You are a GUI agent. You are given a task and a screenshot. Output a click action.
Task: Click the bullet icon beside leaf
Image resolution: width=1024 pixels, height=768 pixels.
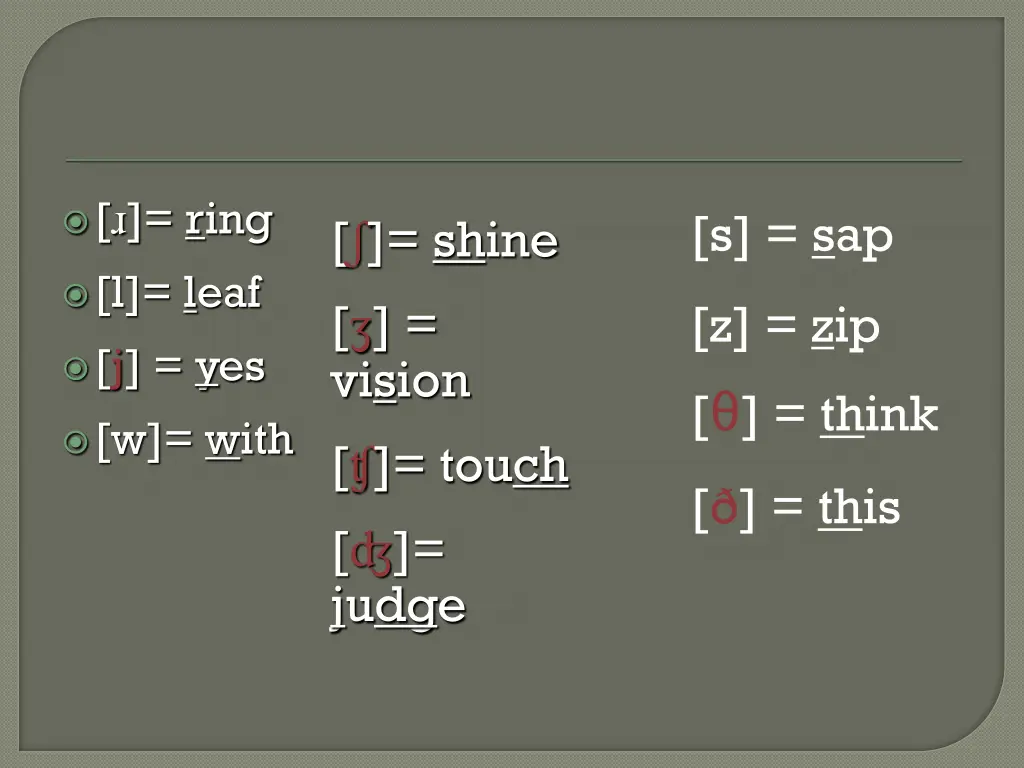coord(76,296)
